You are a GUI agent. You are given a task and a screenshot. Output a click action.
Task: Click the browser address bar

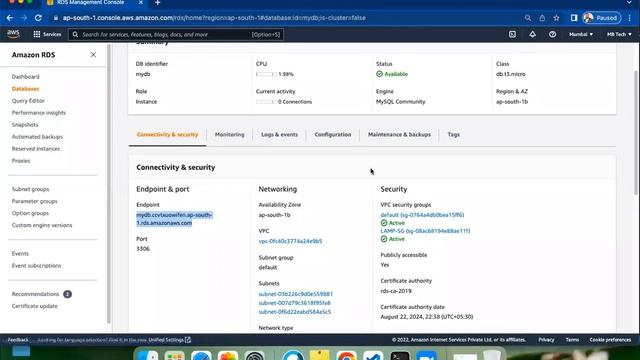pyautogui.click(x=286, y=18)
